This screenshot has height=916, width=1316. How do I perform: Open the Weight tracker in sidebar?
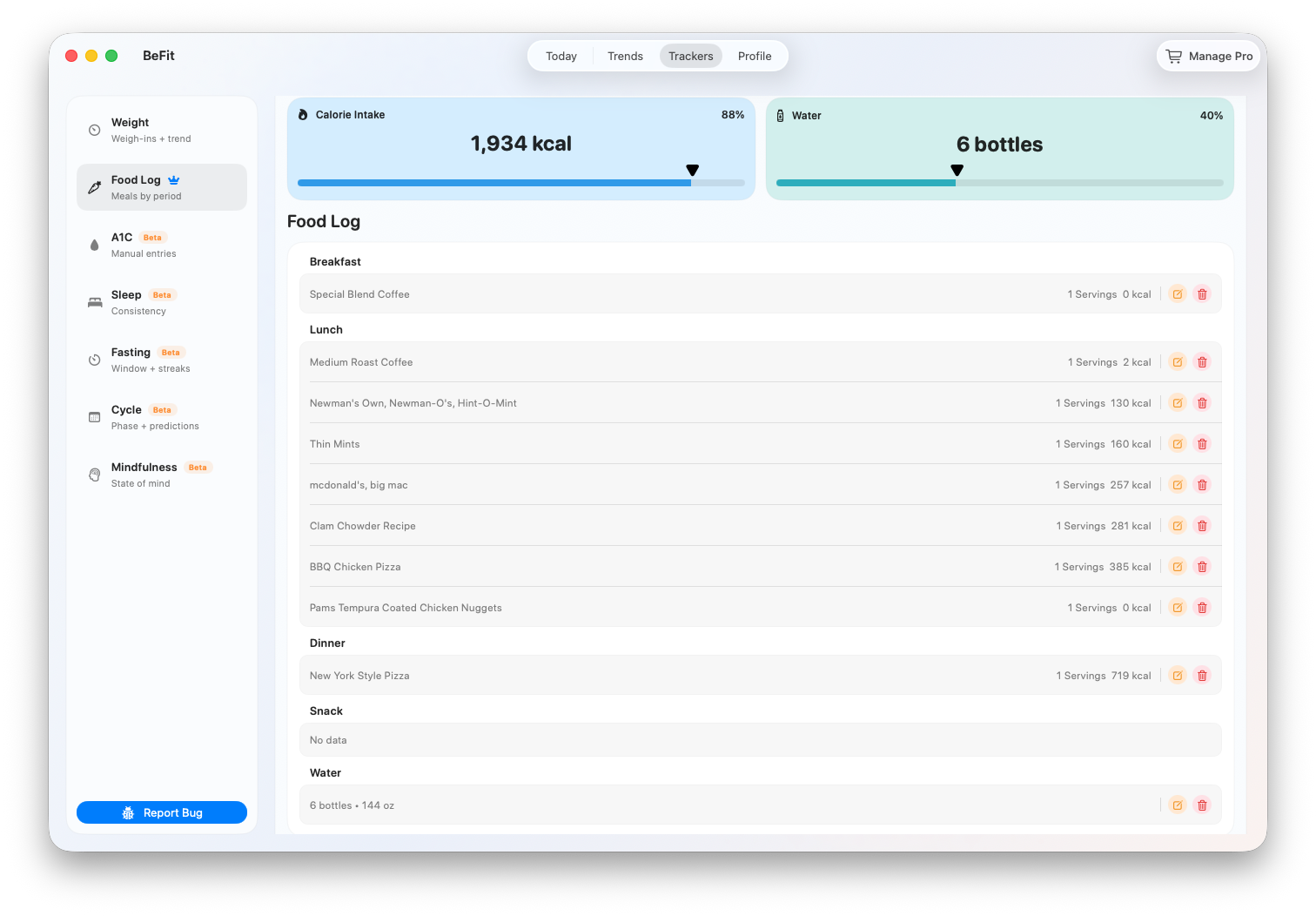pyautogui.click(x=162, y=130)
